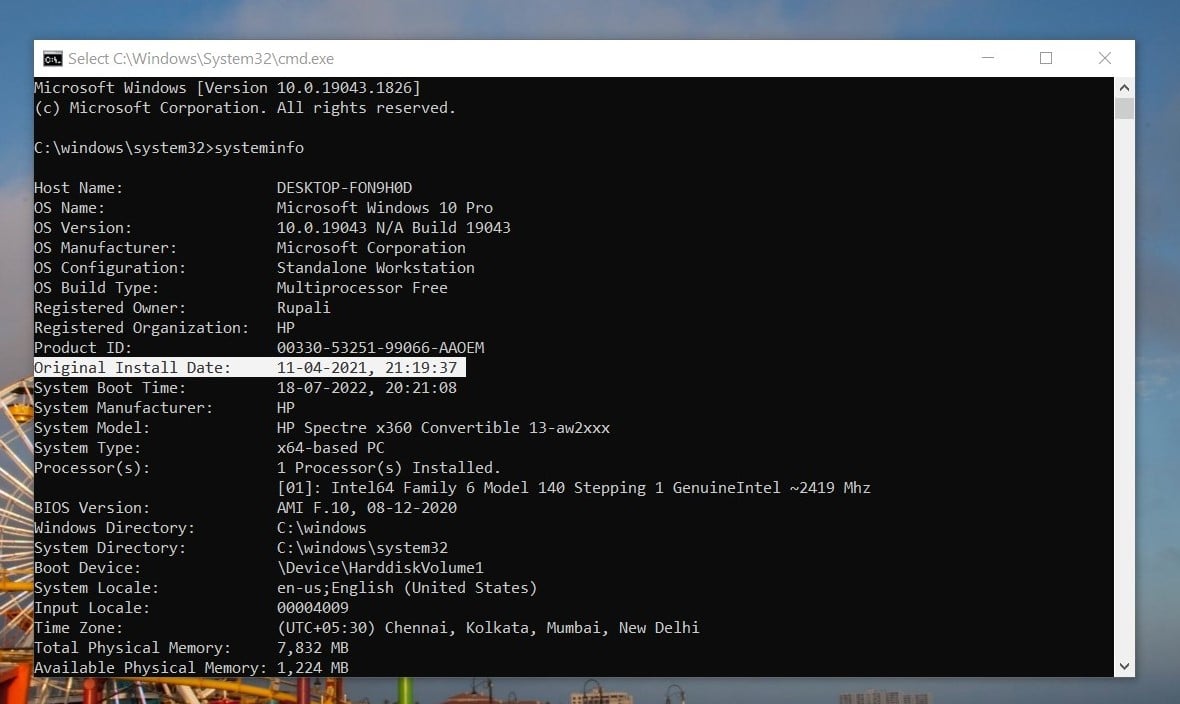This screenshot has height=704, width=1180.
Task: Click the cmd.exe icon in title bar
Action: click(x=53, y=59)
